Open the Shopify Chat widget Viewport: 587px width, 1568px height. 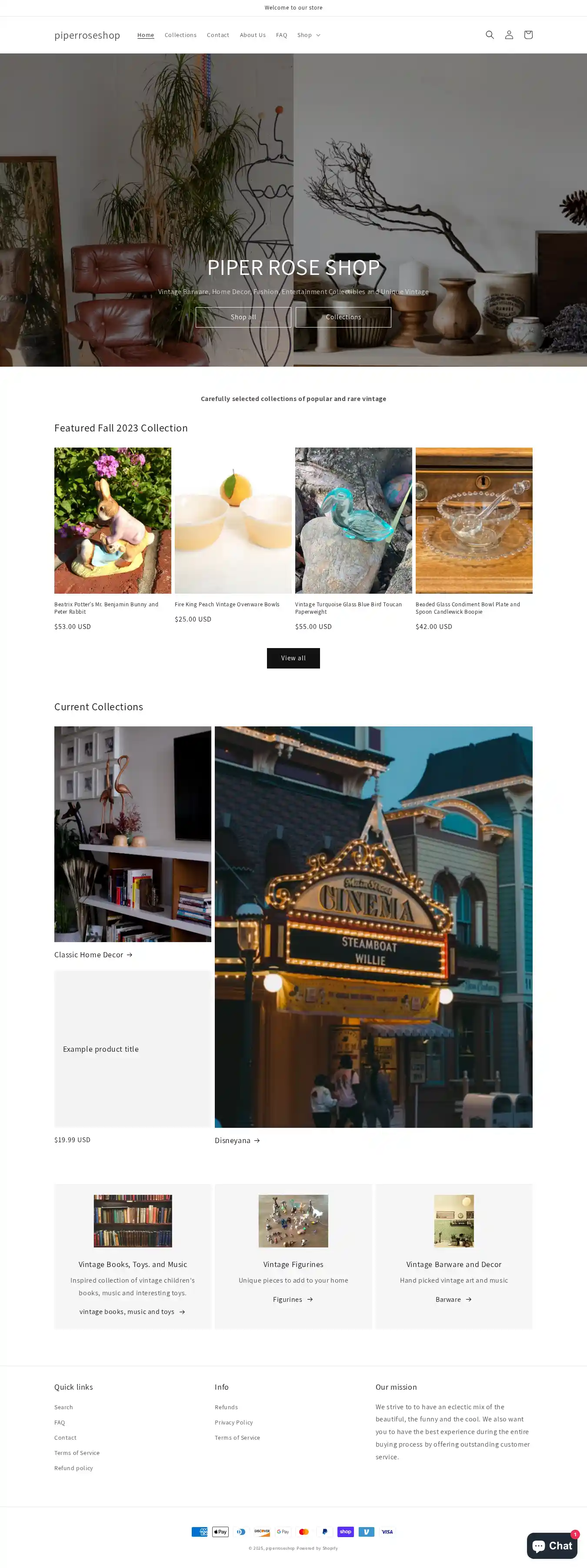pos(552,1545)
